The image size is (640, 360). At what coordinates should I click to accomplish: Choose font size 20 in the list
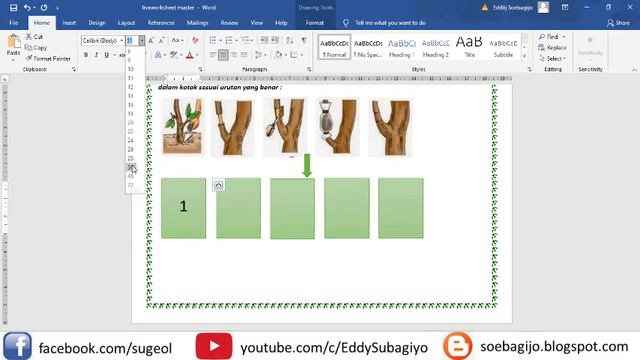tap(131, 122)
